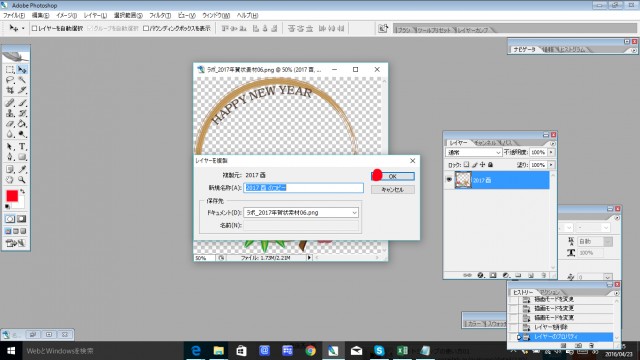Click the new layer name input field
Viewport: 640px width, 360px height.
[303, 188]
